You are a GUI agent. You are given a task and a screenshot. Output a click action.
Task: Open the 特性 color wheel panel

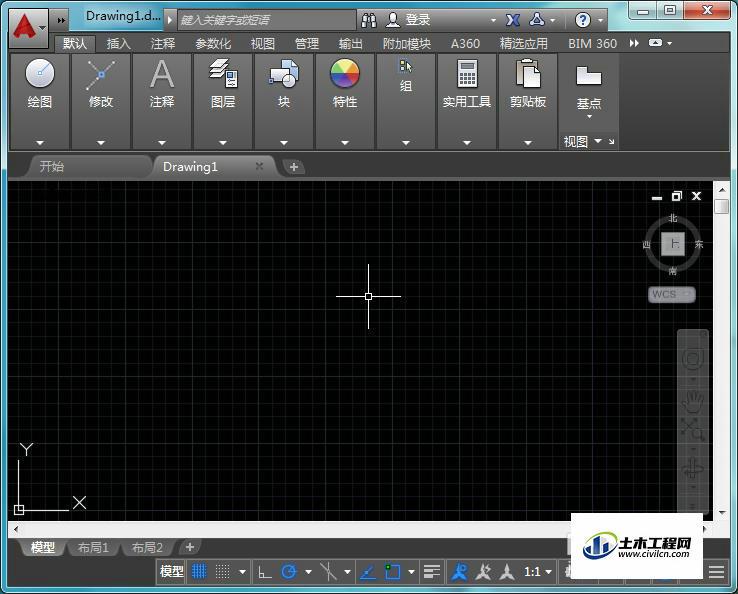coord(345,73)
